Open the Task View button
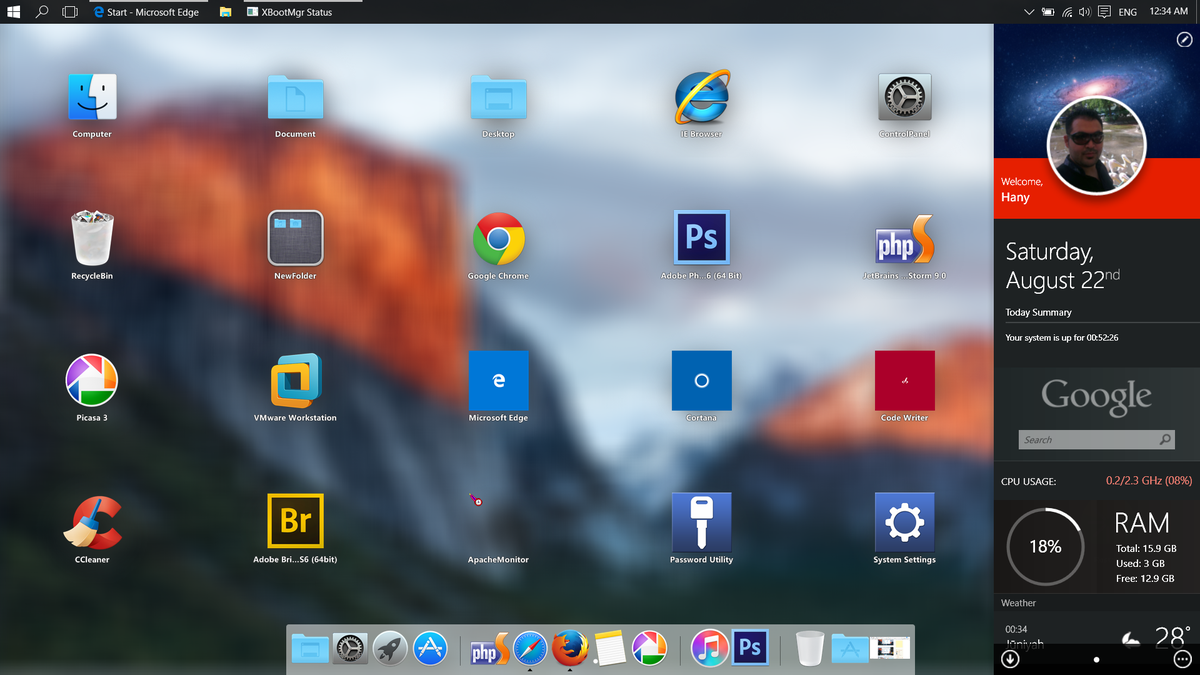 pos(70,12)
